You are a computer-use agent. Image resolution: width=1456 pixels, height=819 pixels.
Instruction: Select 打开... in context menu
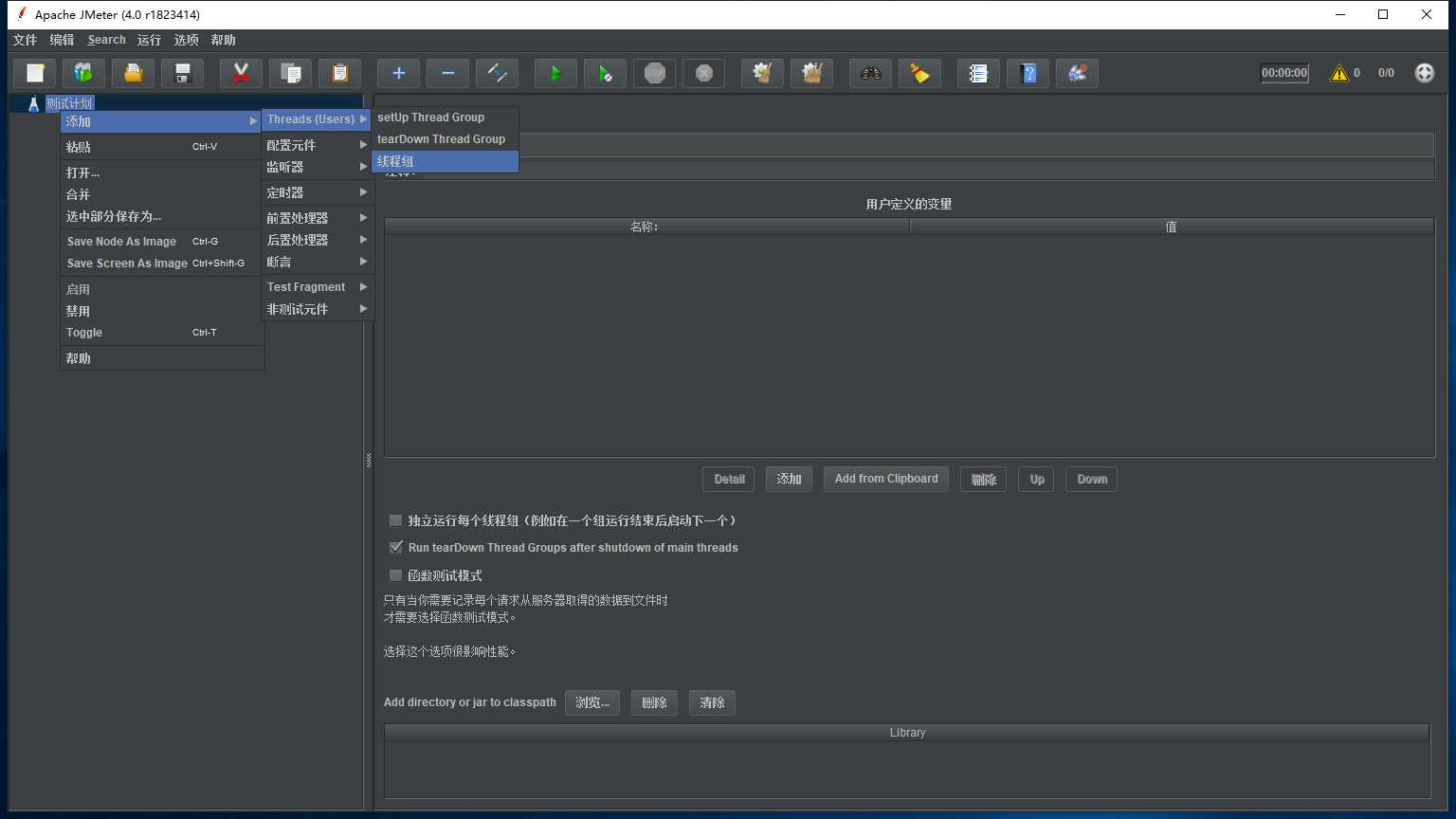(x=161, y=173)
